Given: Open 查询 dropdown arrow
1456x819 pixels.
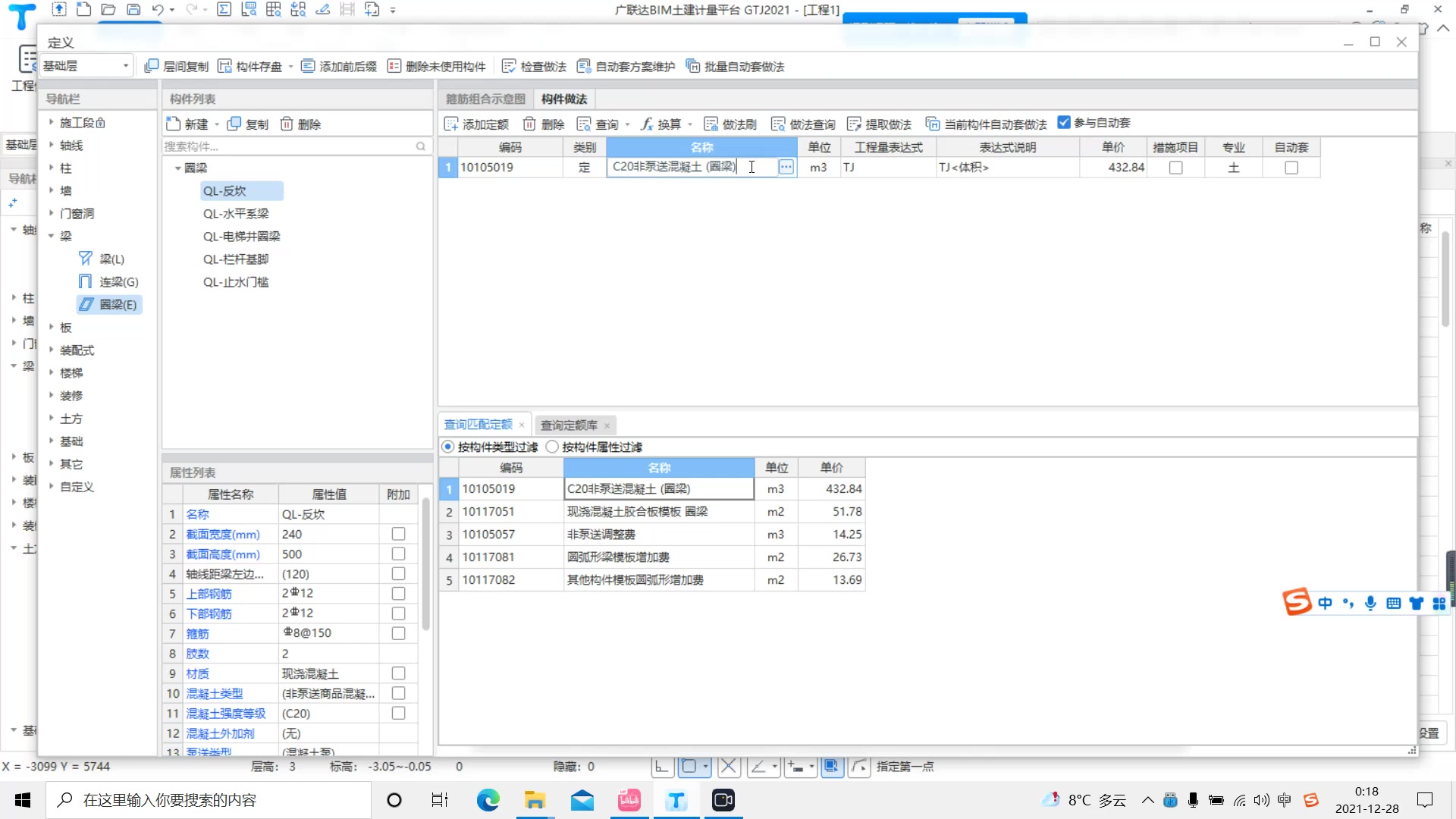Looking at the screenshot, I should [x=627, y=124].
